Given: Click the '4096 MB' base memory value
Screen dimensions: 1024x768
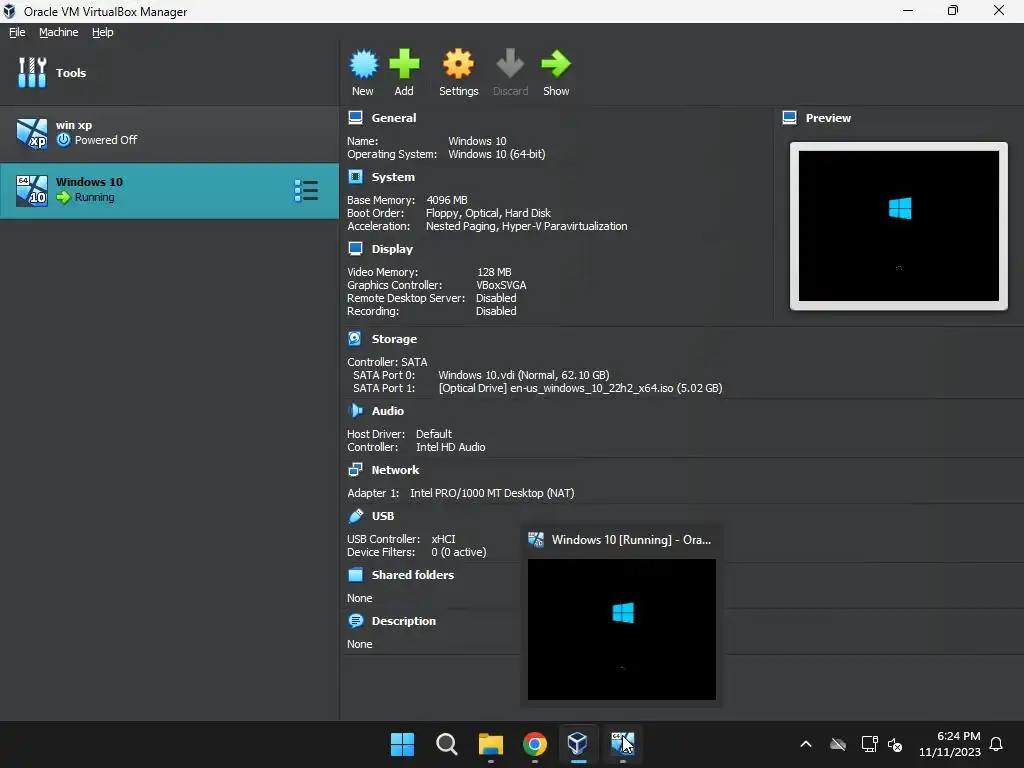Looking at the screenshot, I should [447, 200].
